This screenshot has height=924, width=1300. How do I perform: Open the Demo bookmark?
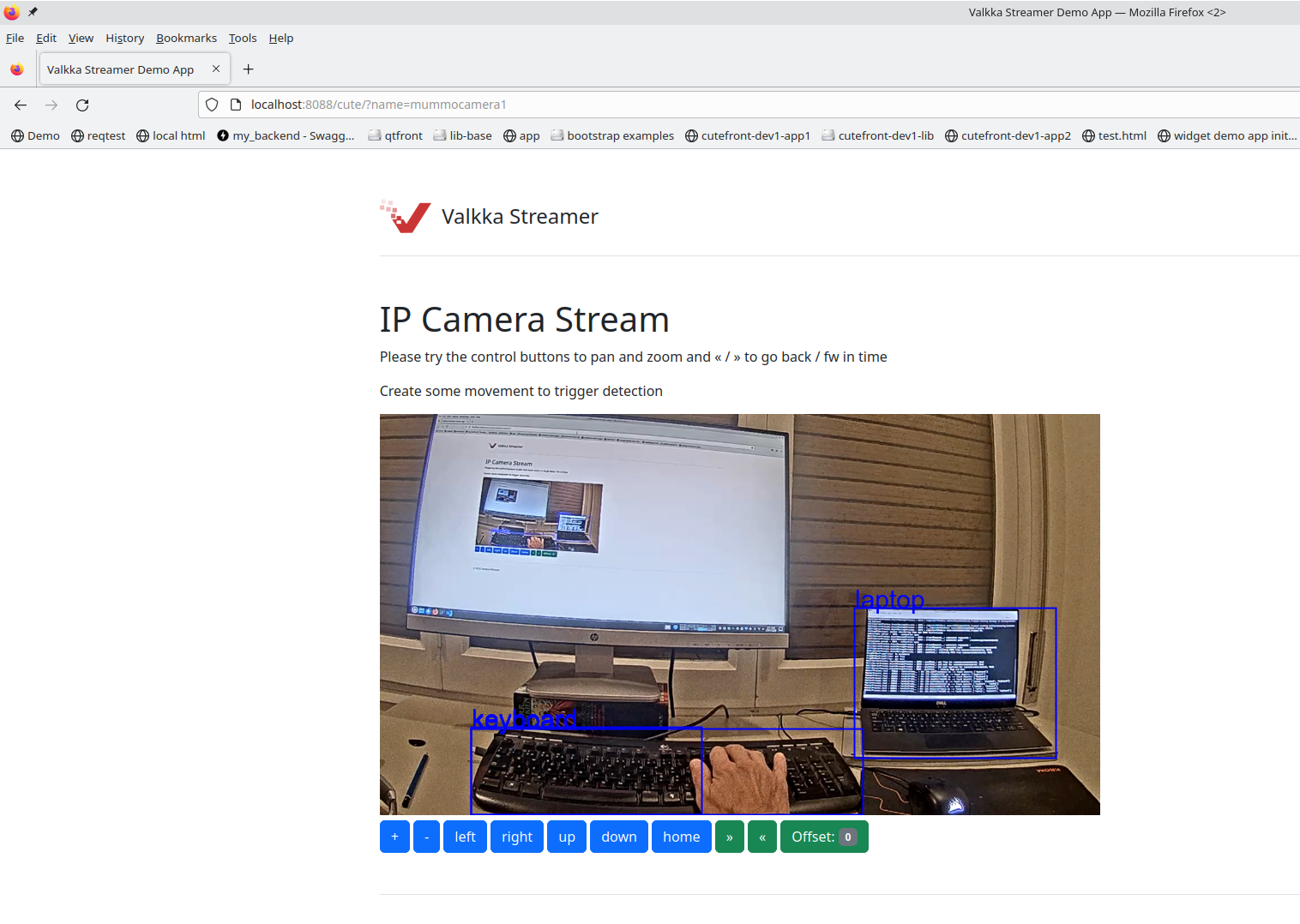pos(35,135)
